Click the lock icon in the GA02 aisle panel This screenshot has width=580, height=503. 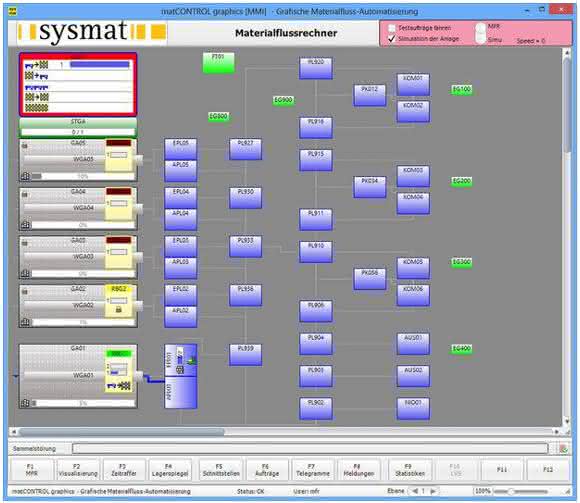click(119, 309)
